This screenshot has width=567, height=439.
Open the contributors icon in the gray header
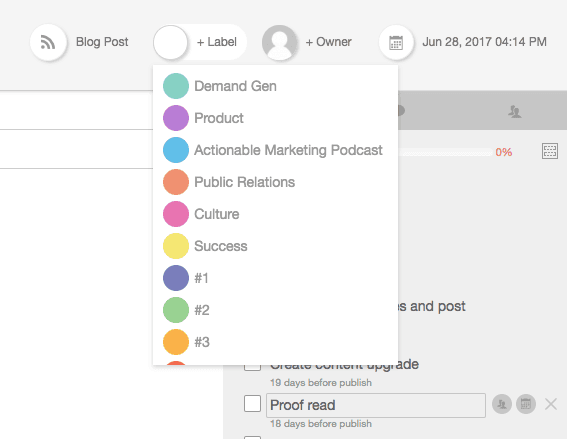coord(515,111)
